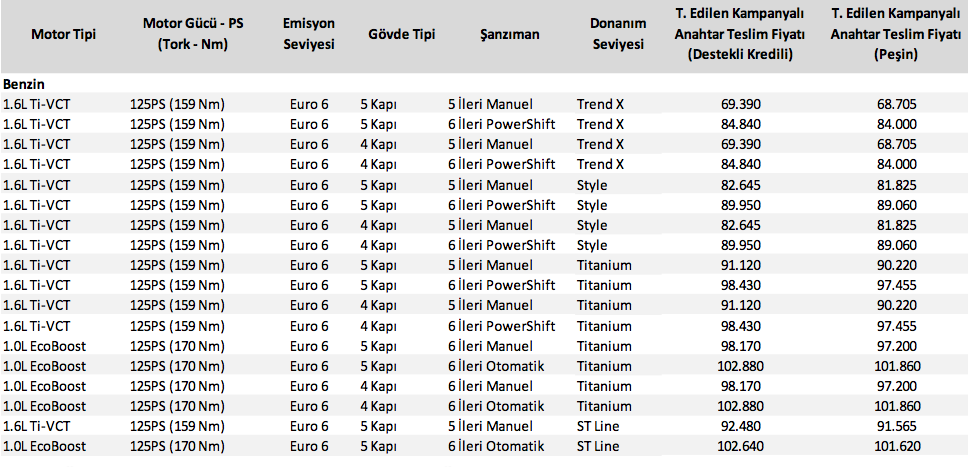Click the Şanzıman column header
Viewport: 968px width, 467px height.
tap(509, 34)
